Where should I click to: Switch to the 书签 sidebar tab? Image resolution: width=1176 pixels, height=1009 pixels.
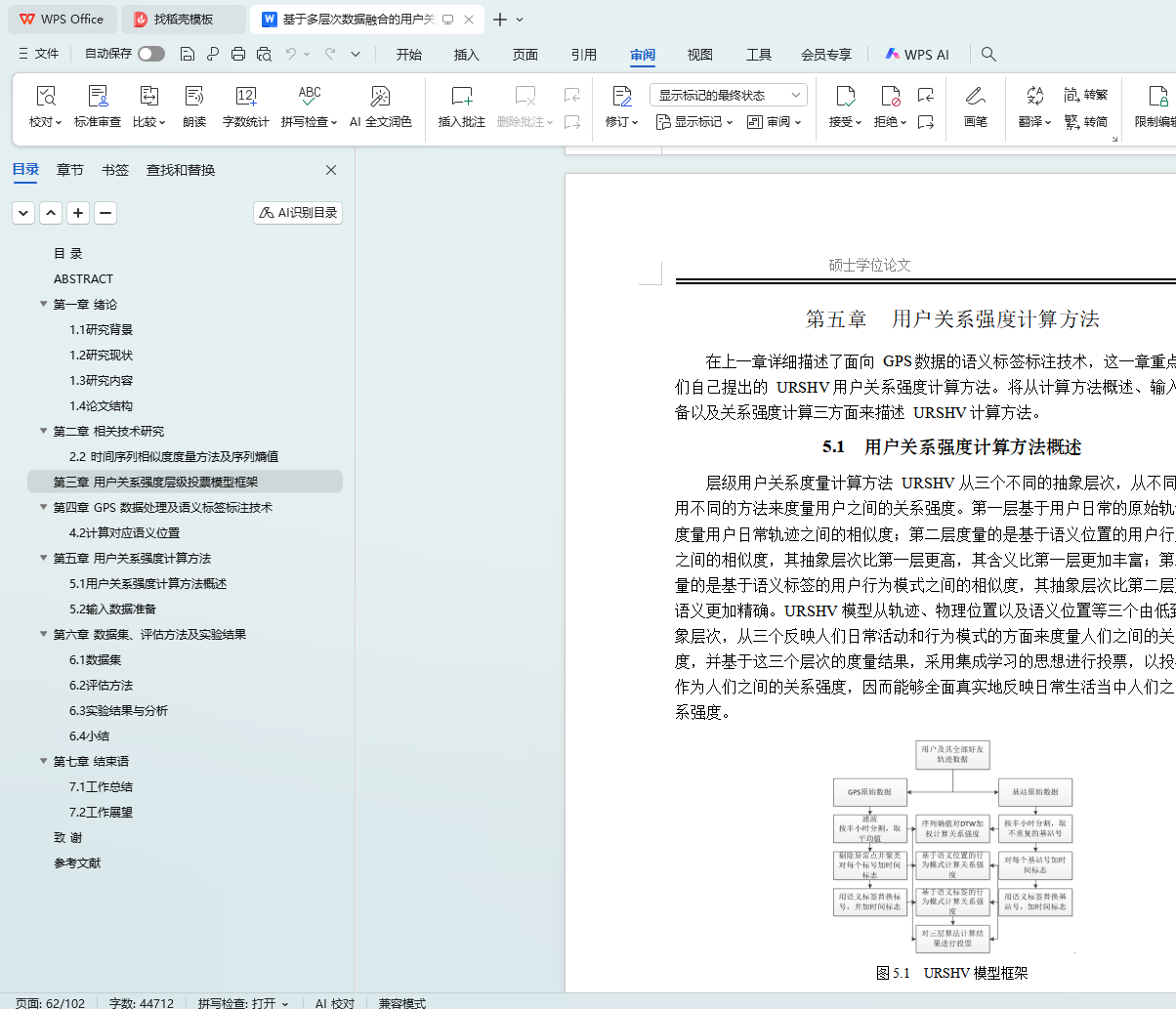tap(115, 170)
